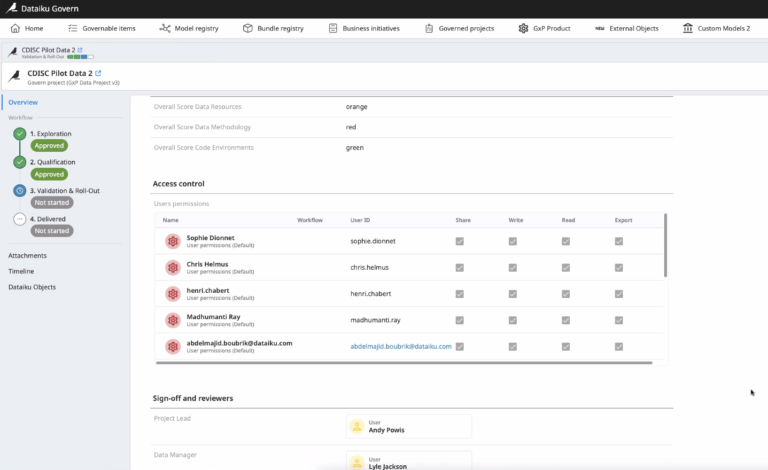Open the Timeline section
Viewport: 768px width, 470px height.
click(21, 271)
